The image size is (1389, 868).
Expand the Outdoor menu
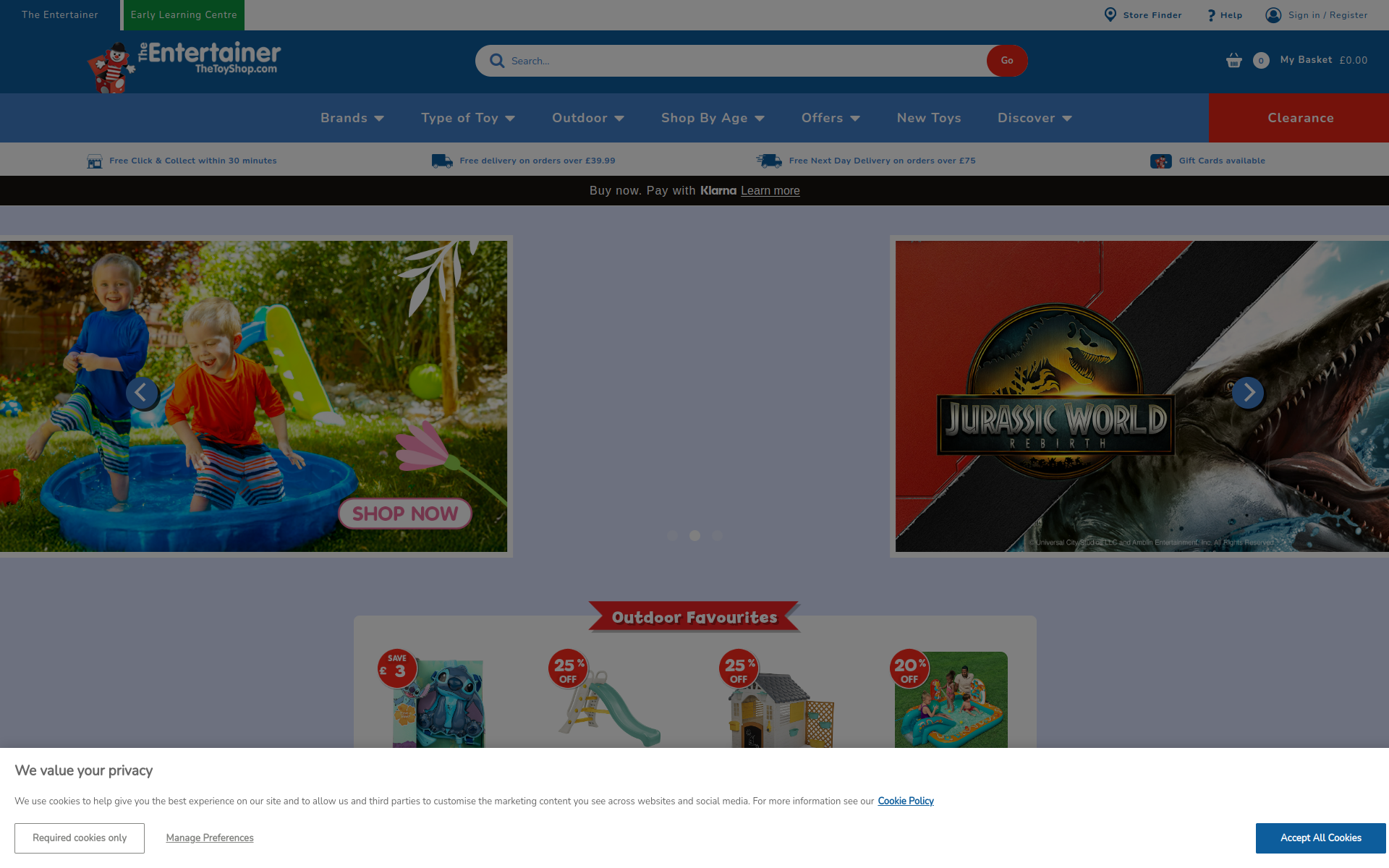588,118
